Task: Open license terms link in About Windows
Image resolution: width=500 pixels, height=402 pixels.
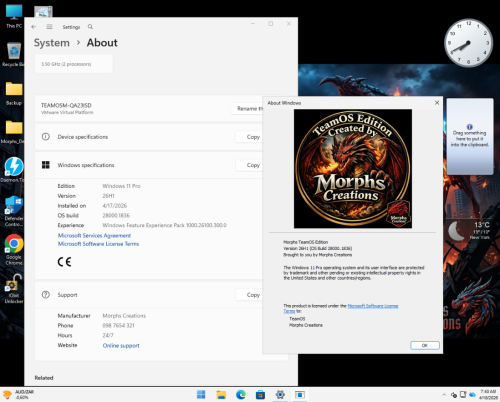Action: point(373,306)
